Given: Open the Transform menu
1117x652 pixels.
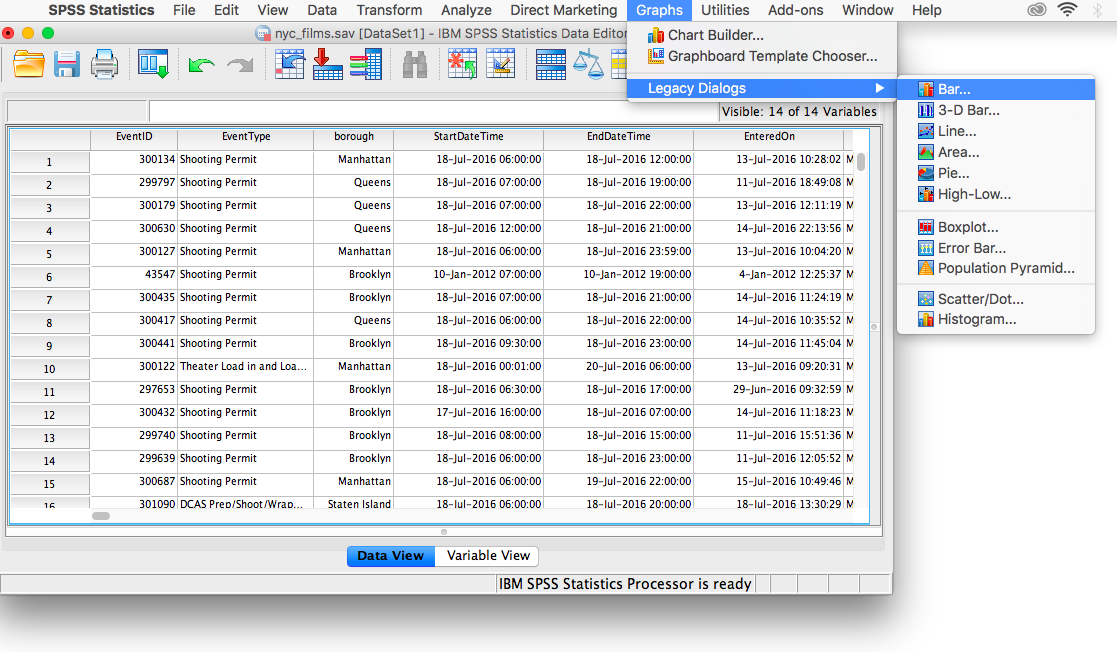Looking at the screenshot, I should pos(389,10).
